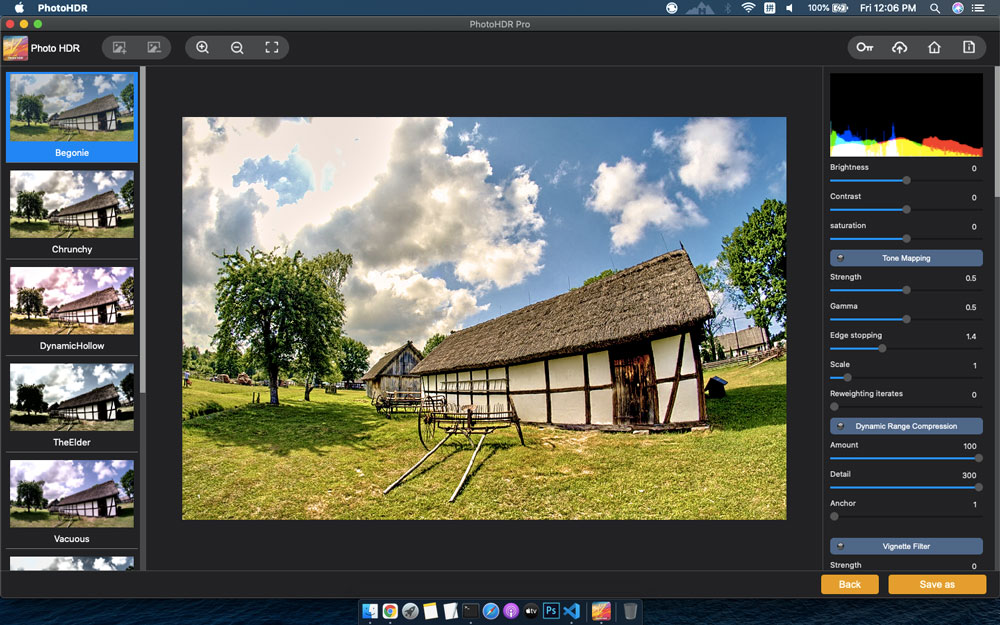Click the Amount slider handle
The width and height of the screenshot is (1000, 625).
point(978,458)
